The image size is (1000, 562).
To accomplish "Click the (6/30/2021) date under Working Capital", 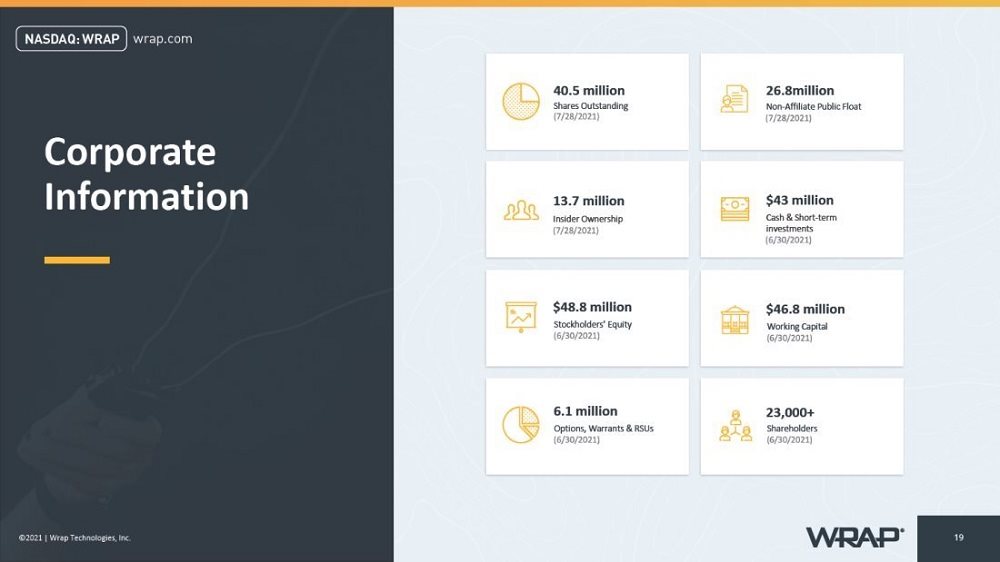I will [789, 338].
